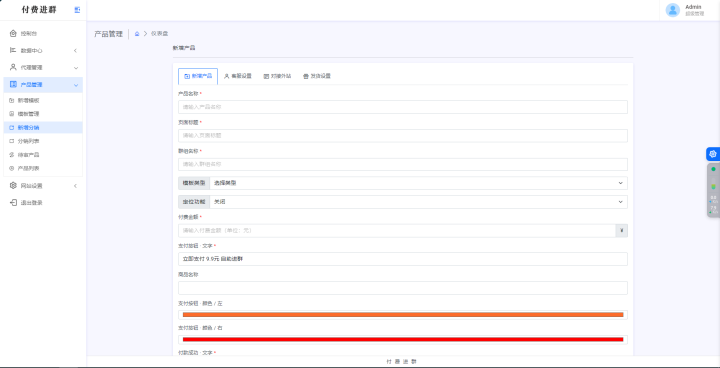
Task: Focus the 群组名称 input field
Action: (403, 164)
